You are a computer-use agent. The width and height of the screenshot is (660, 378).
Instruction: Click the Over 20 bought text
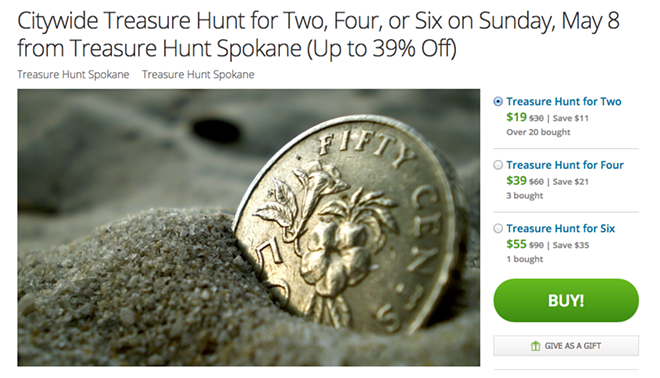tap(538, 132)
